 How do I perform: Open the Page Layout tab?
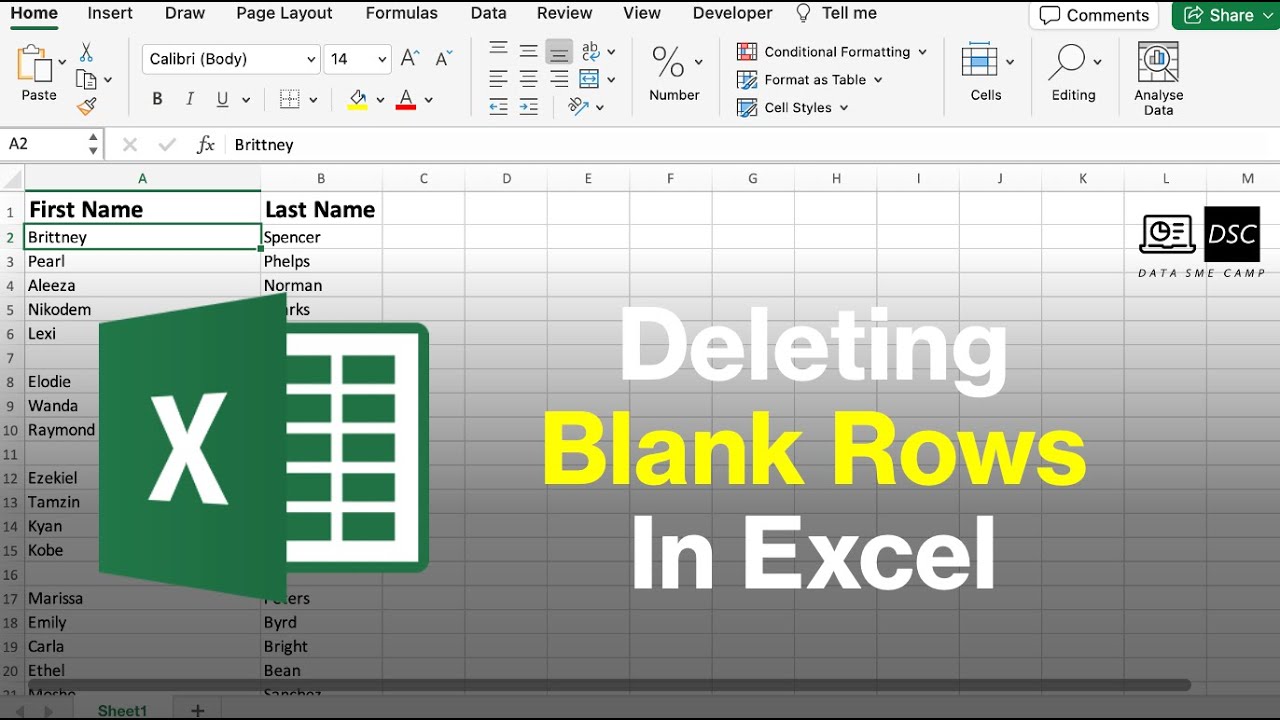(x=285, y=13)
